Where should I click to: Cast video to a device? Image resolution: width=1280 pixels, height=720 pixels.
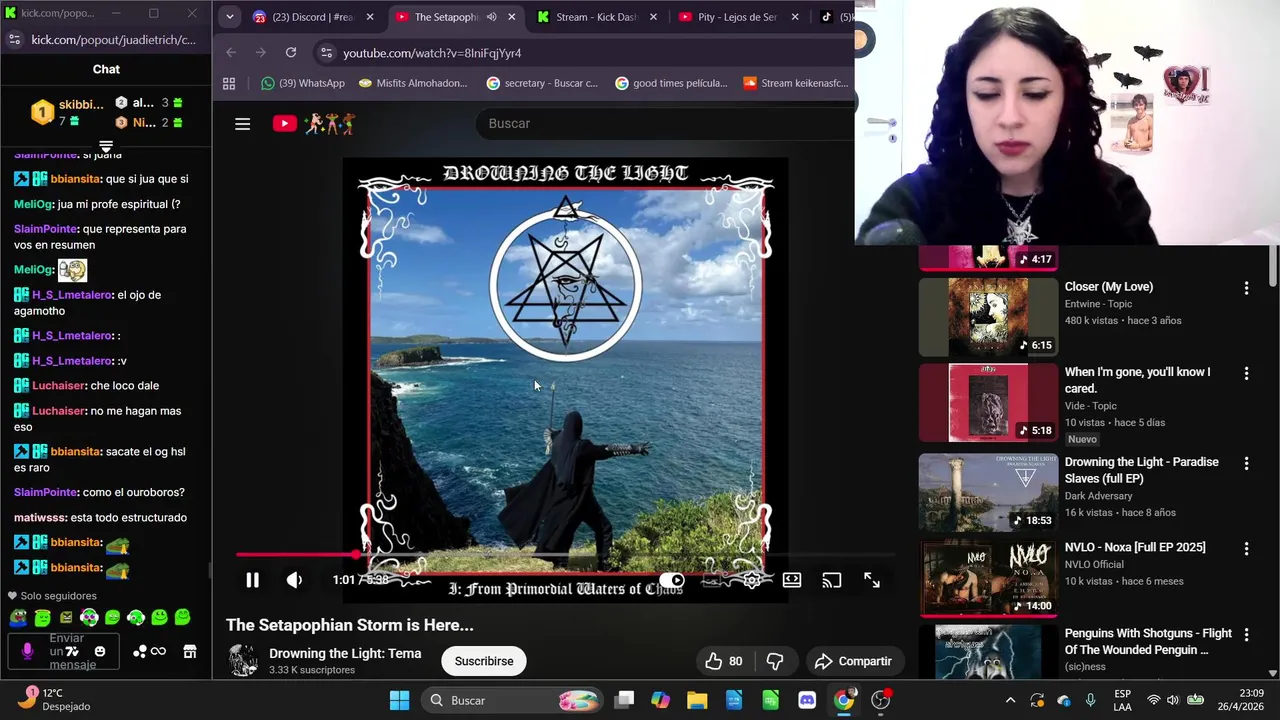(832, 580)
